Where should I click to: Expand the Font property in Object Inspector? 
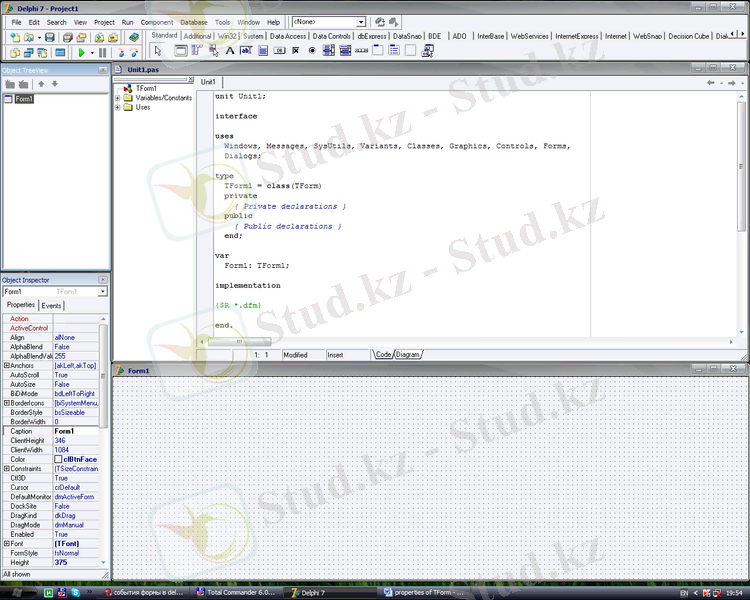click(x=7, y=543)
